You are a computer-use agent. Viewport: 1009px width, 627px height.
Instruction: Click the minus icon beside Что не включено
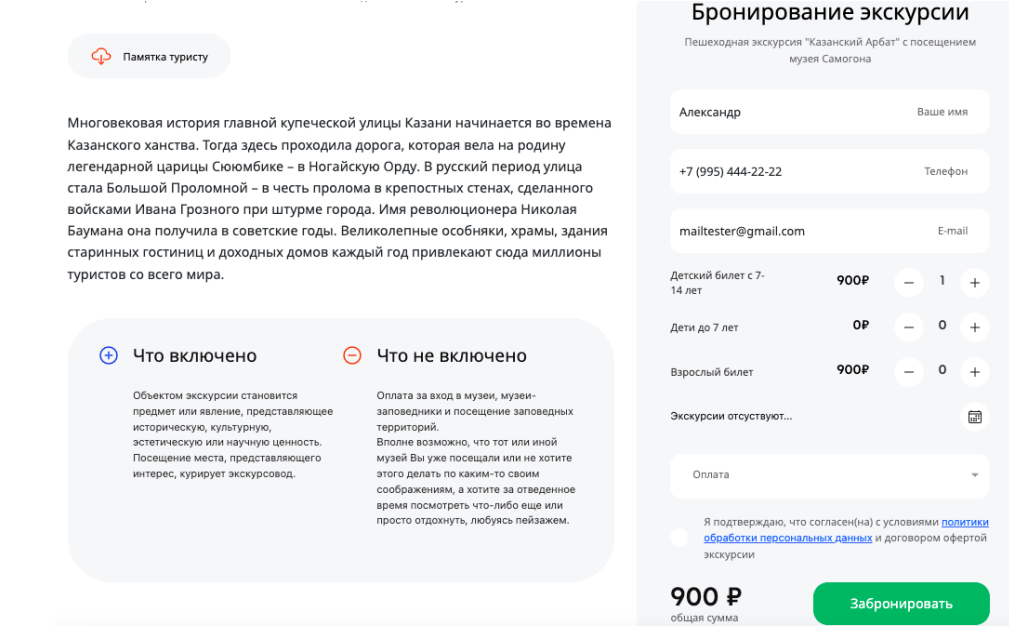352,356
